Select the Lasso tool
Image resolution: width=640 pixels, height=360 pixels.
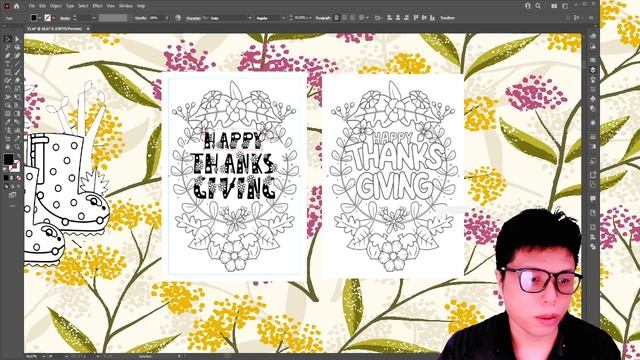tap(17, 47)
